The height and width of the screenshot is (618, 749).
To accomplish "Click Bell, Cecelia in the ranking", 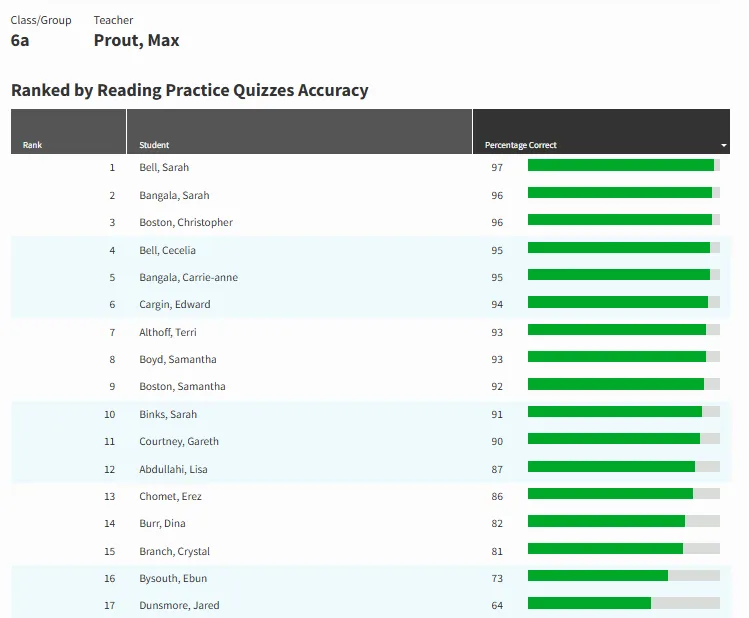I will [x=167, y=251].
